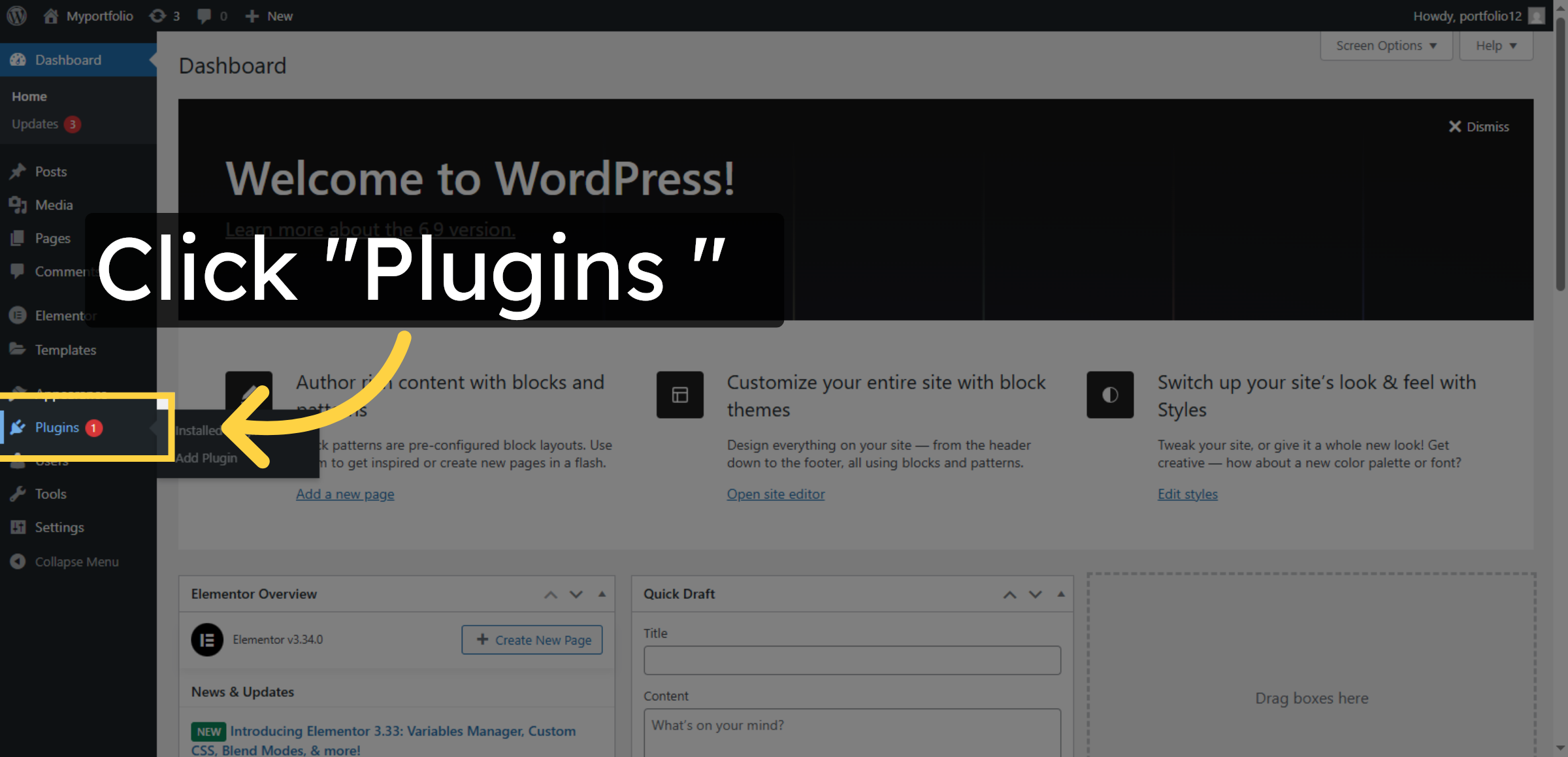Expand the Help dropdown
The width and height of the screenshot is (1568, 757).
(1495, 45)
